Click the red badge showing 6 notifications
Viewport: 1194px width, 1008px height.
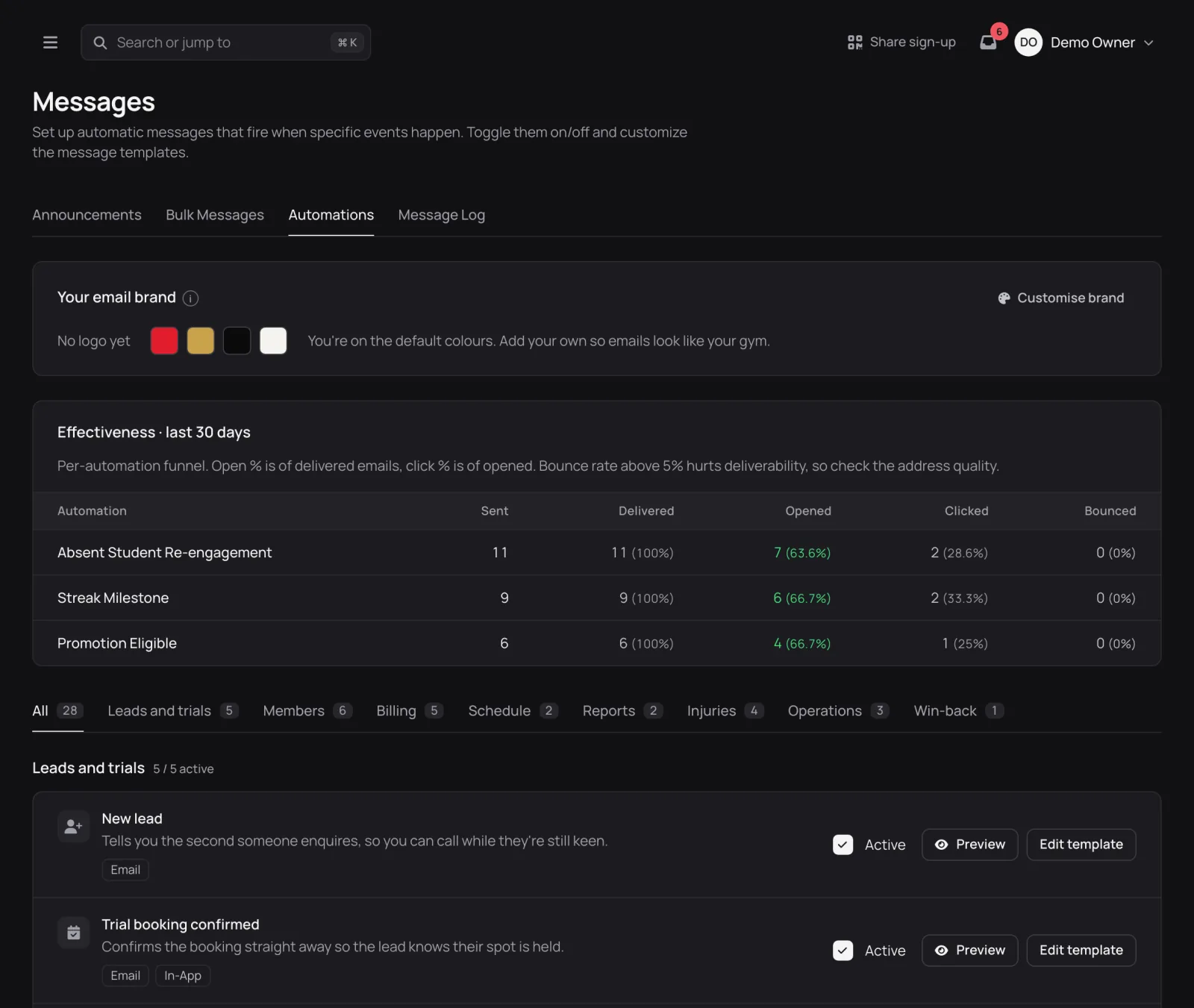pyautogui.click(x=998, y=31)
